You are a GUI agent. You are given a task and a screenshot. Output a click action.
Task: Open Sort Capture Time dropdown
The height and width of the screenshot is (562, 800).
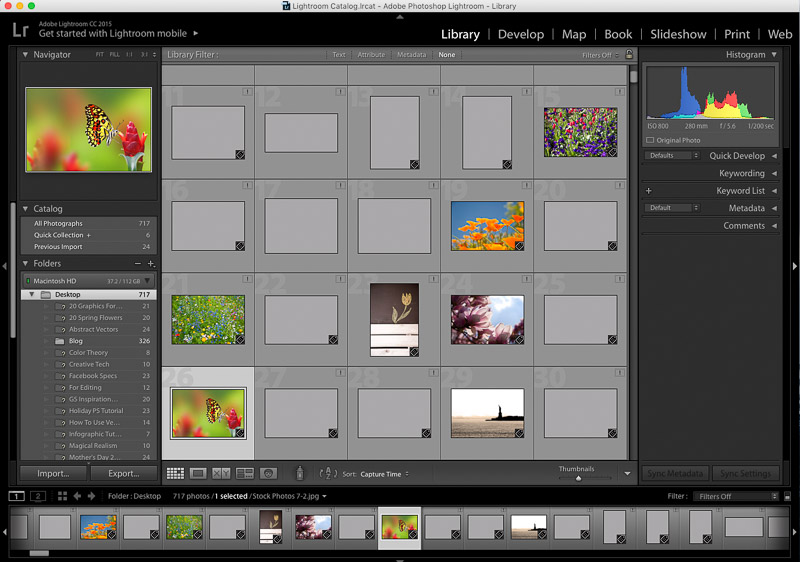click(384, 474)
